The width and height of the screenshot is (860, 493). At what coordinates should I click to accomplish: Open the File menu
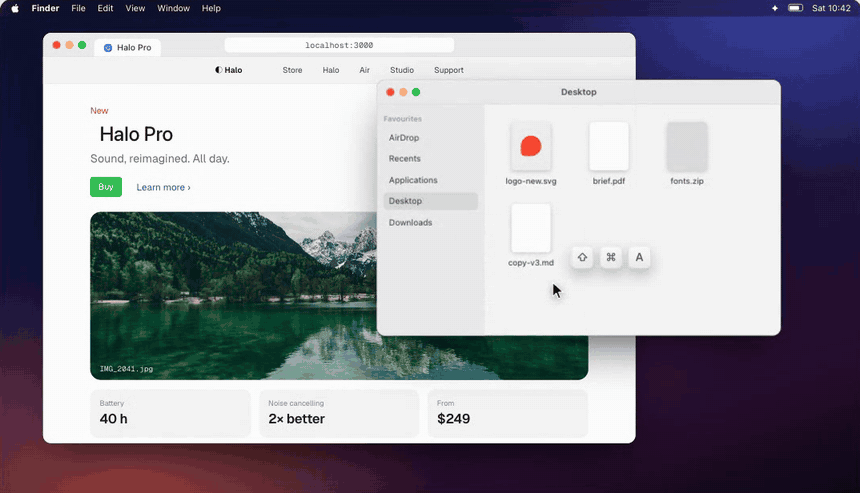click(78, 8)
